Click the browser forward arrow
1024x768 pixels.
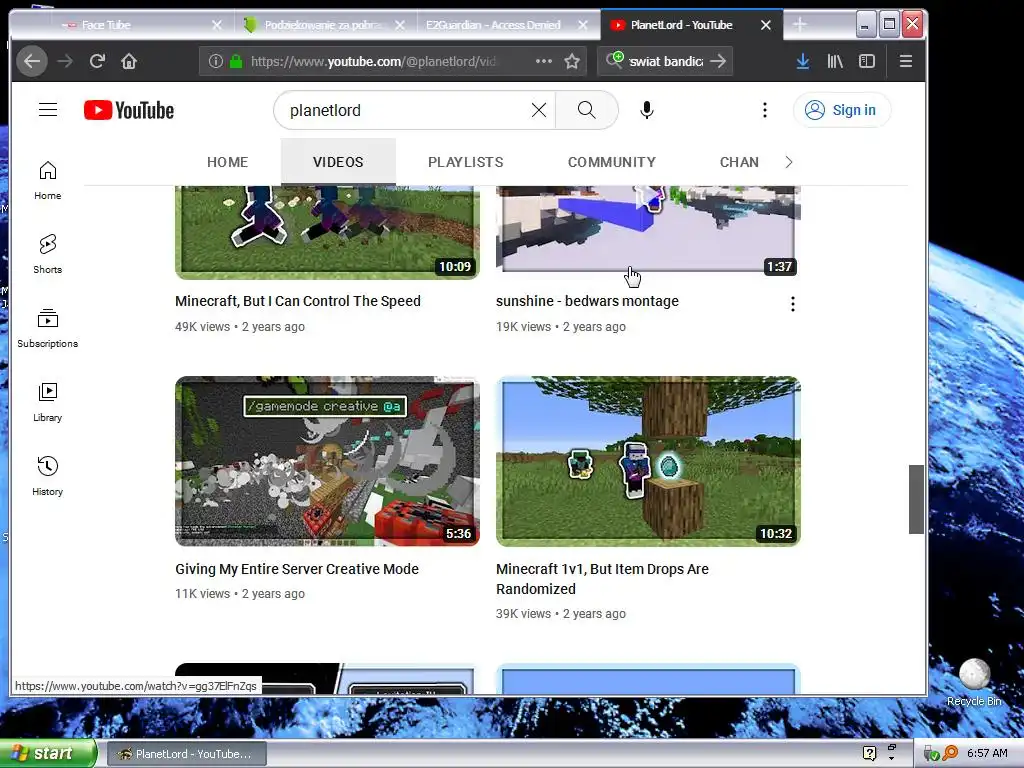point(65,61)
